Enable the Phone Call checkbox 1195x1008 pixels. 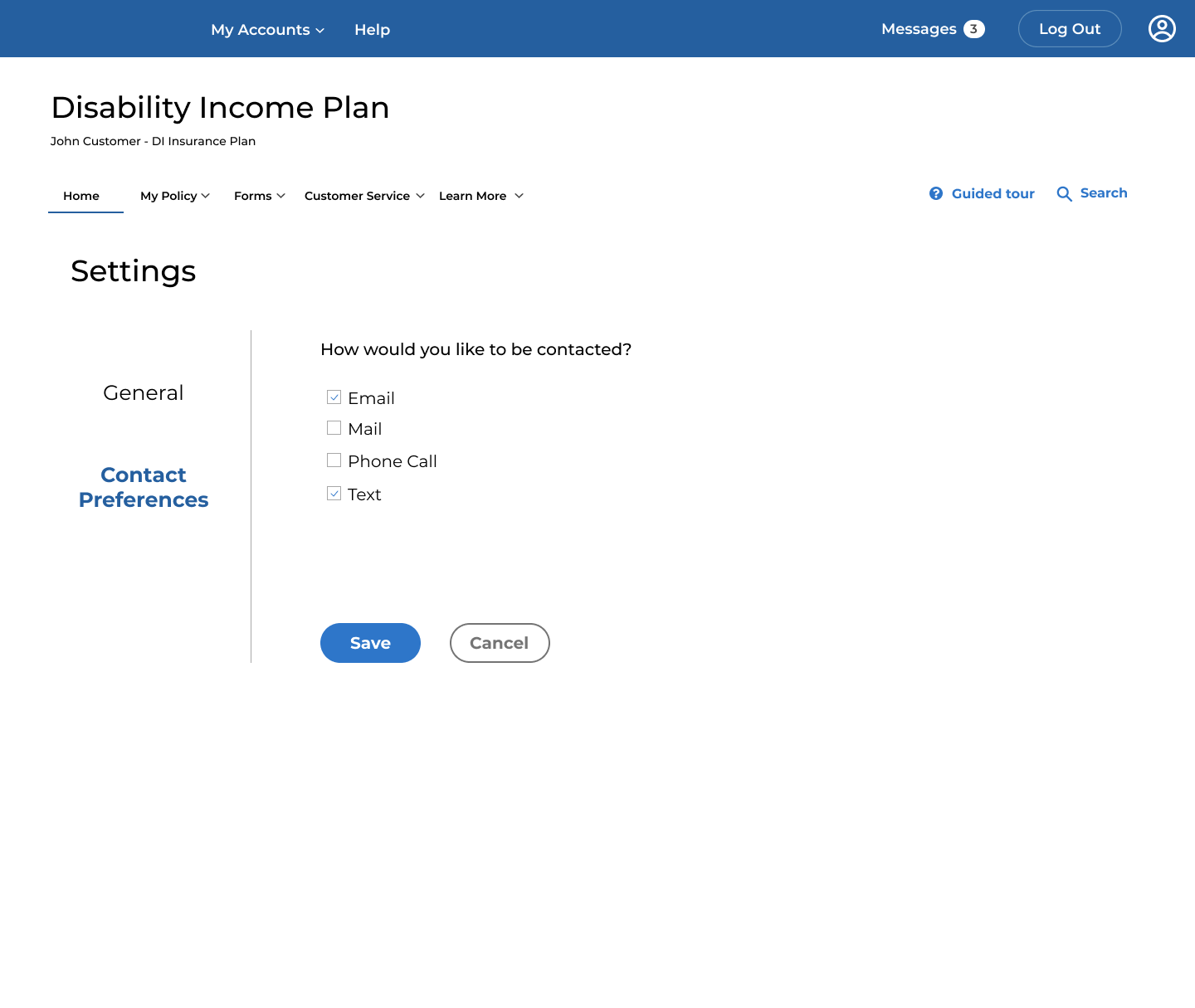tap(334, 460)
